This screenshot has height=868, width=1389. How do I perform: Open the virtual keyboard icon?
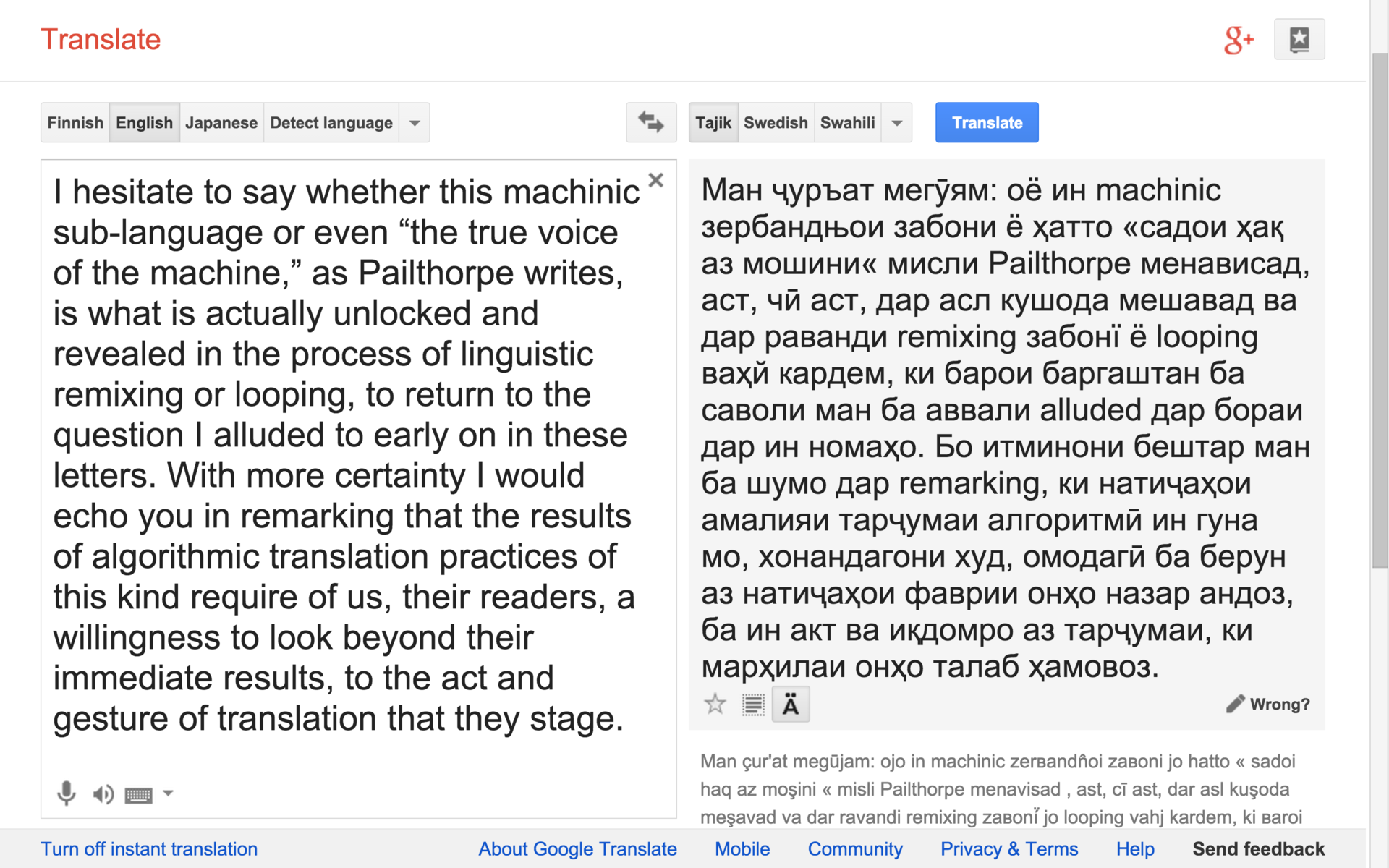tap(138, 795)
